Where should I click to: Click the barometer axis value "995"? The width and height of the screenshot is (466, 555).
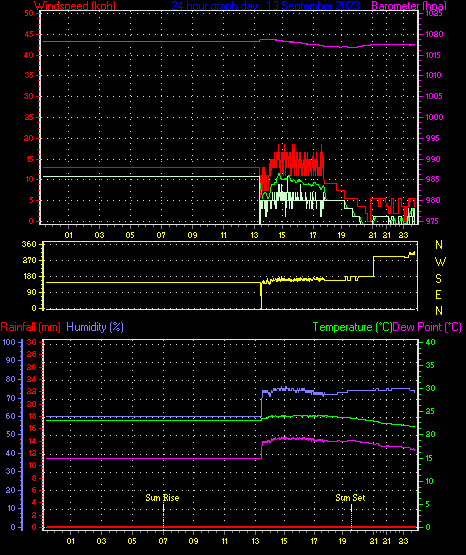(x=432, y=138)
